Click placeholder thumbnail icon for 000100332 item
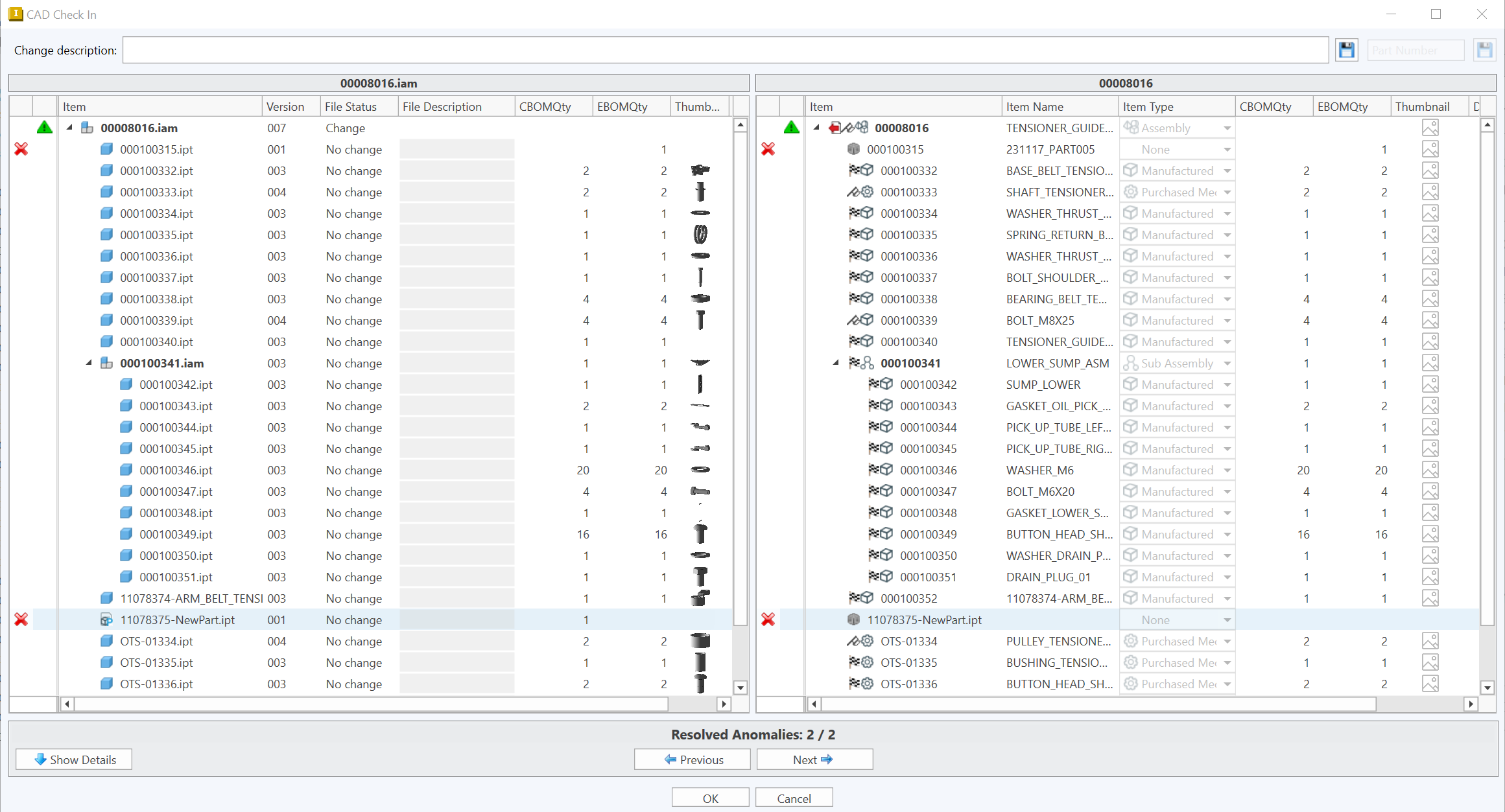The image size is (1505, 812). 1430,170
